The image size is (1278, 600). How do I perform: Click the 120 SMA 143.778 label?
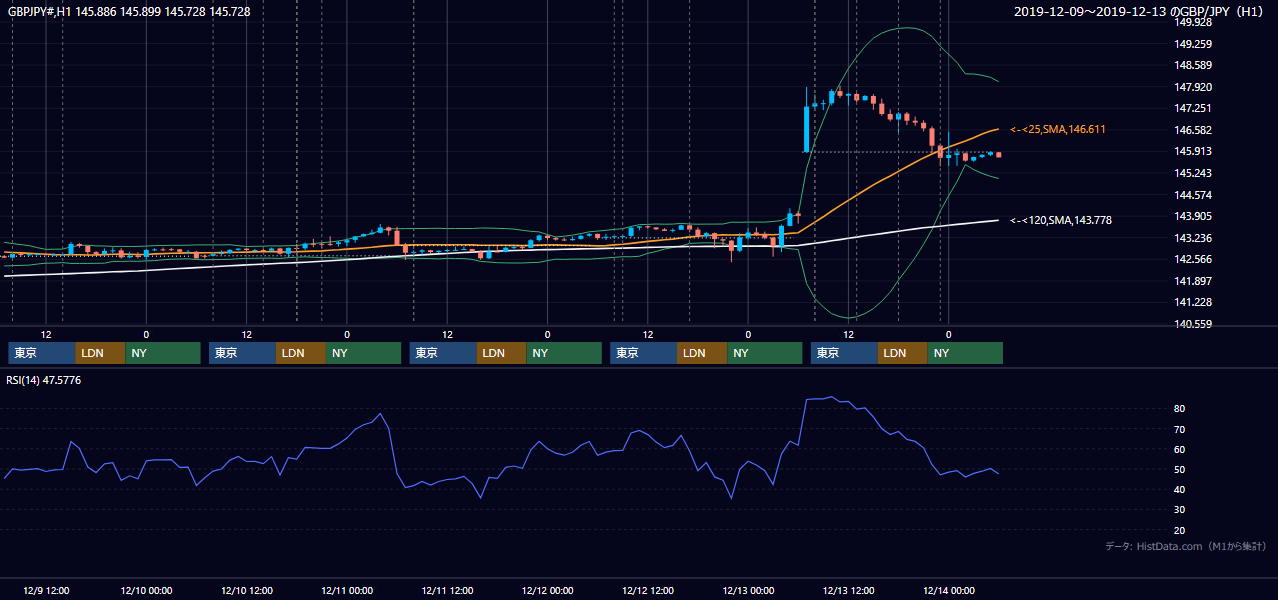pyautogui.click(x=1060, y=220)
